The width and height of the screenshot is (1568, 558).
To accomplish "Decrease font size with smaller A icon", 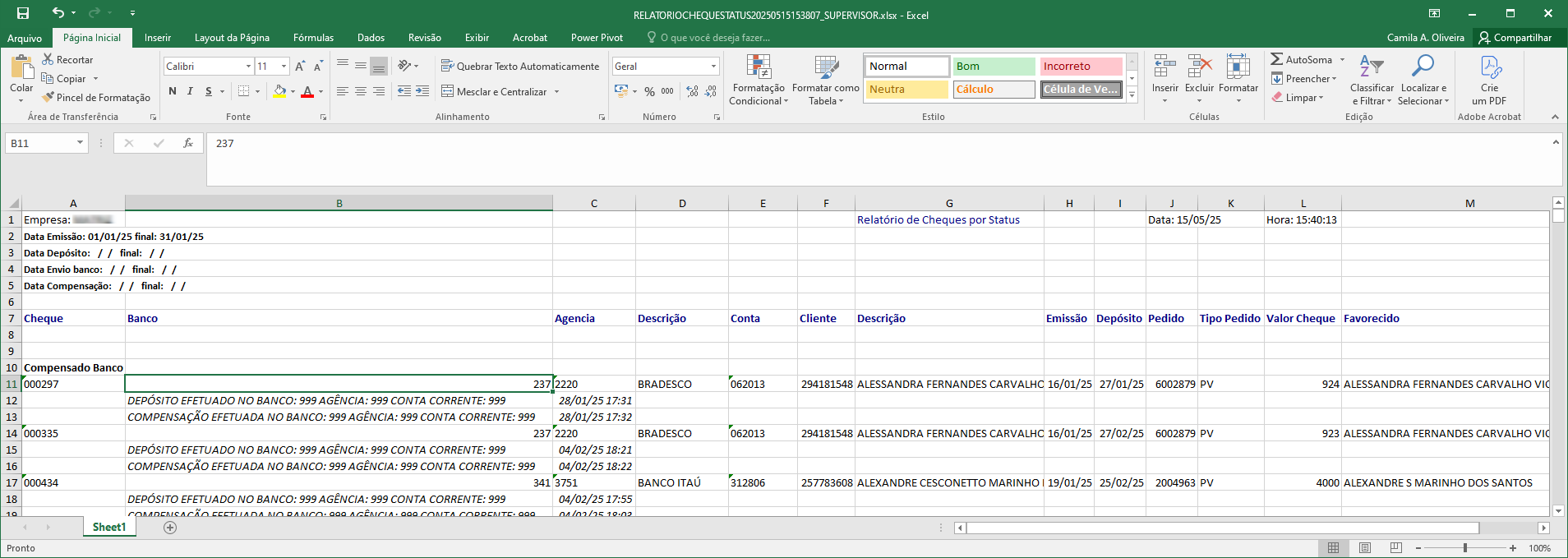I will pyautogui.click(x=318, y=67).
